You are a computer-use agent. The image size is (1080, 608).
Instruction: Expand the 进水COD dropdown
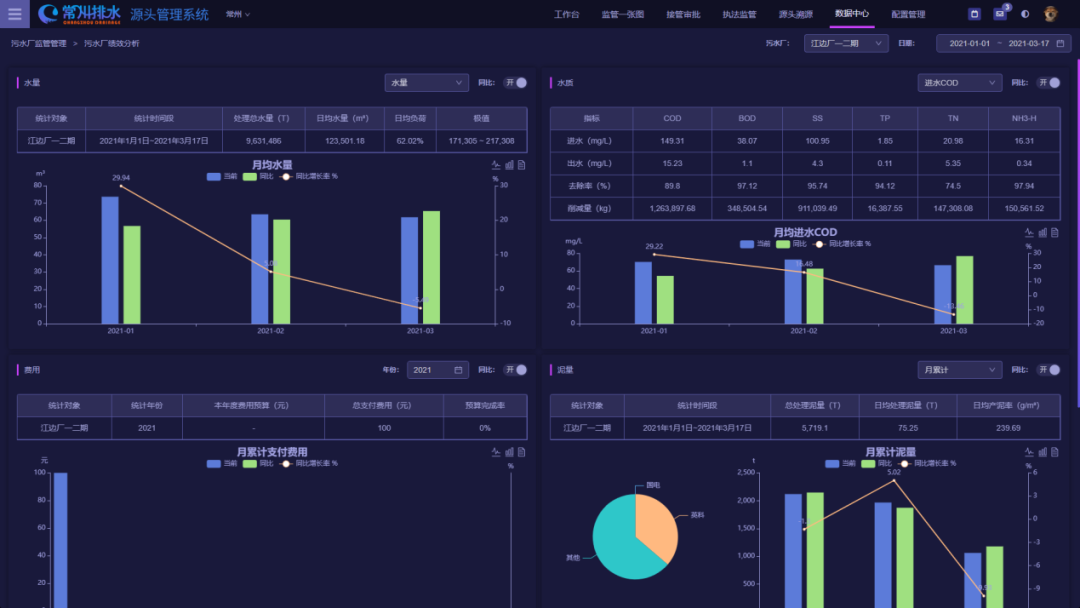(x=959, y=83)
